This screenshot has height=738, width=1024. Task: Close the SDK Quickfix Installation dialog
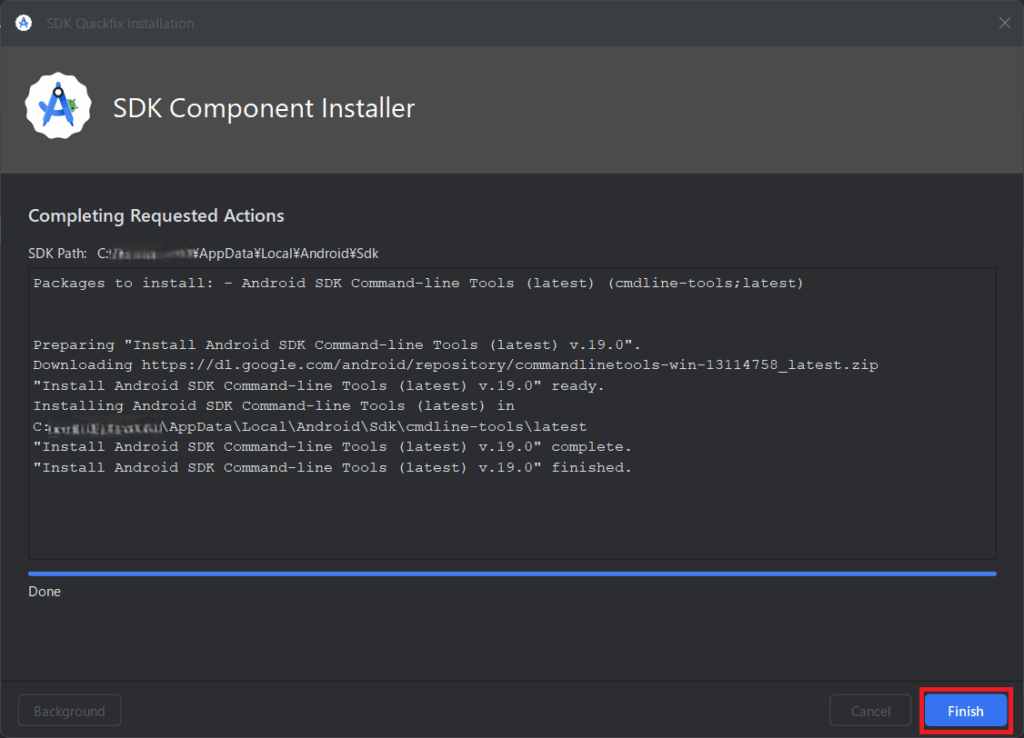(1004, 23)
